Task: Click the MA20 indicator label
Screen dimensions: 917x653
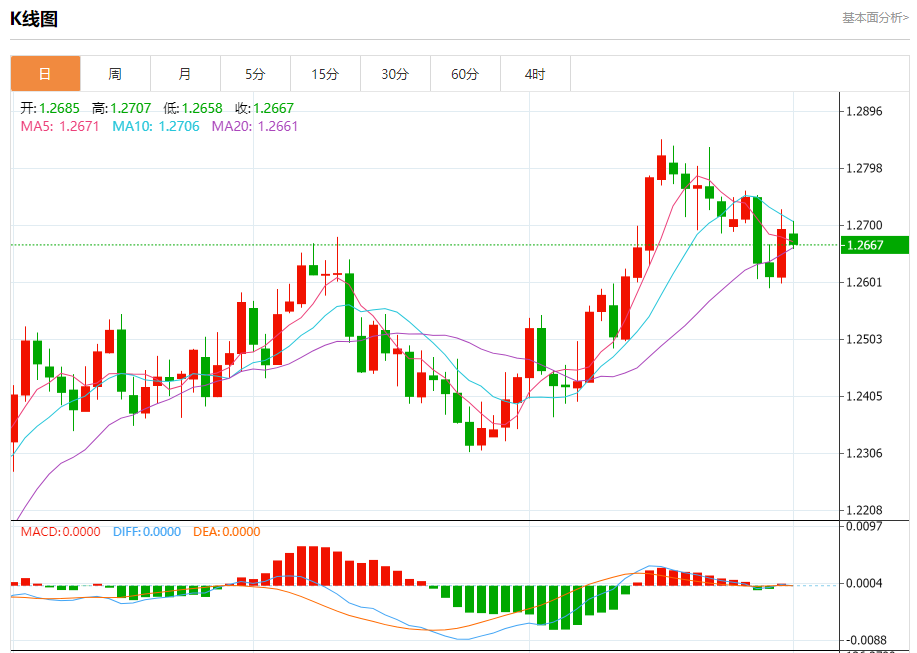Action: 255,126
